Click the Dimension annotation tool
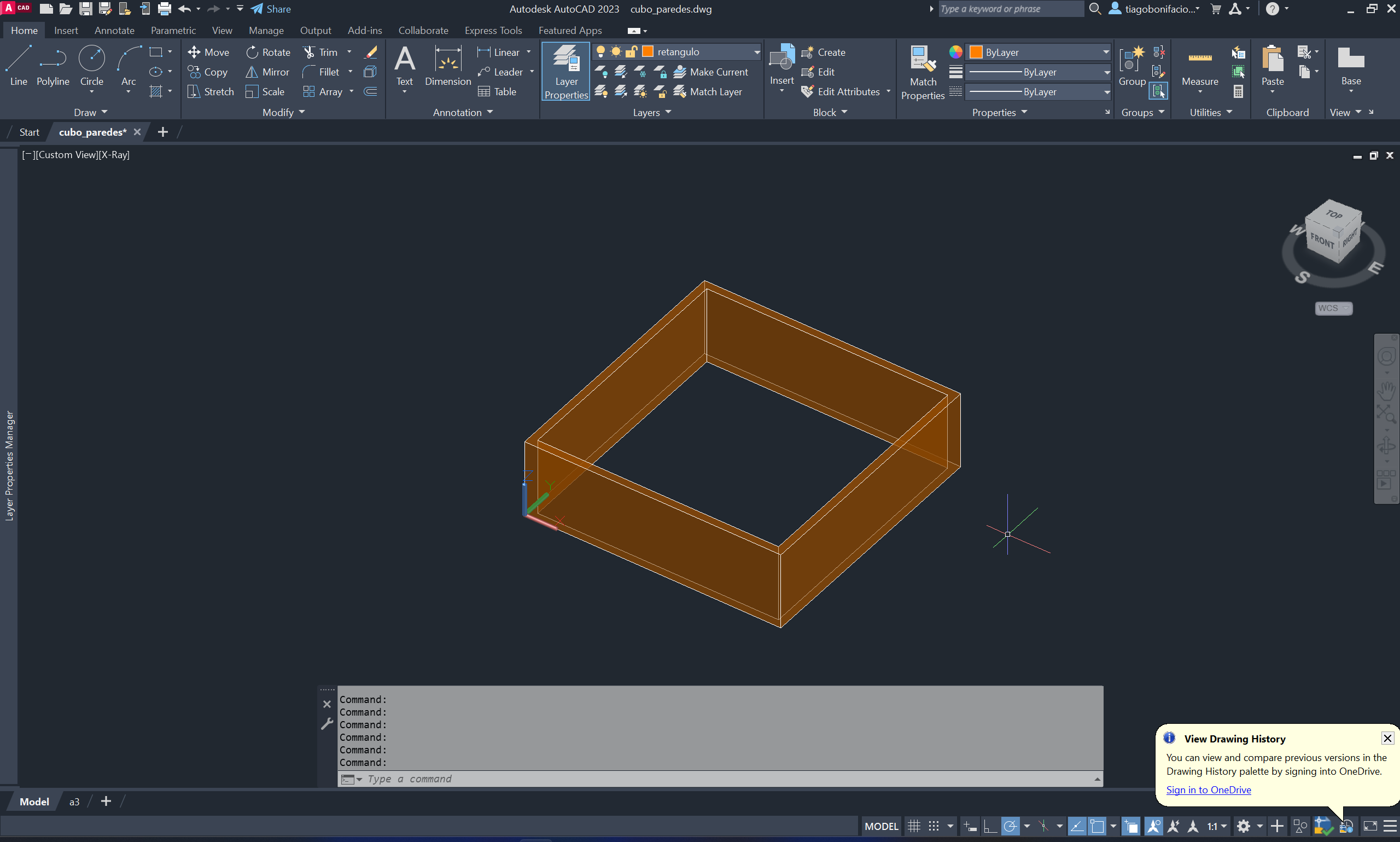 coord(447,59)
